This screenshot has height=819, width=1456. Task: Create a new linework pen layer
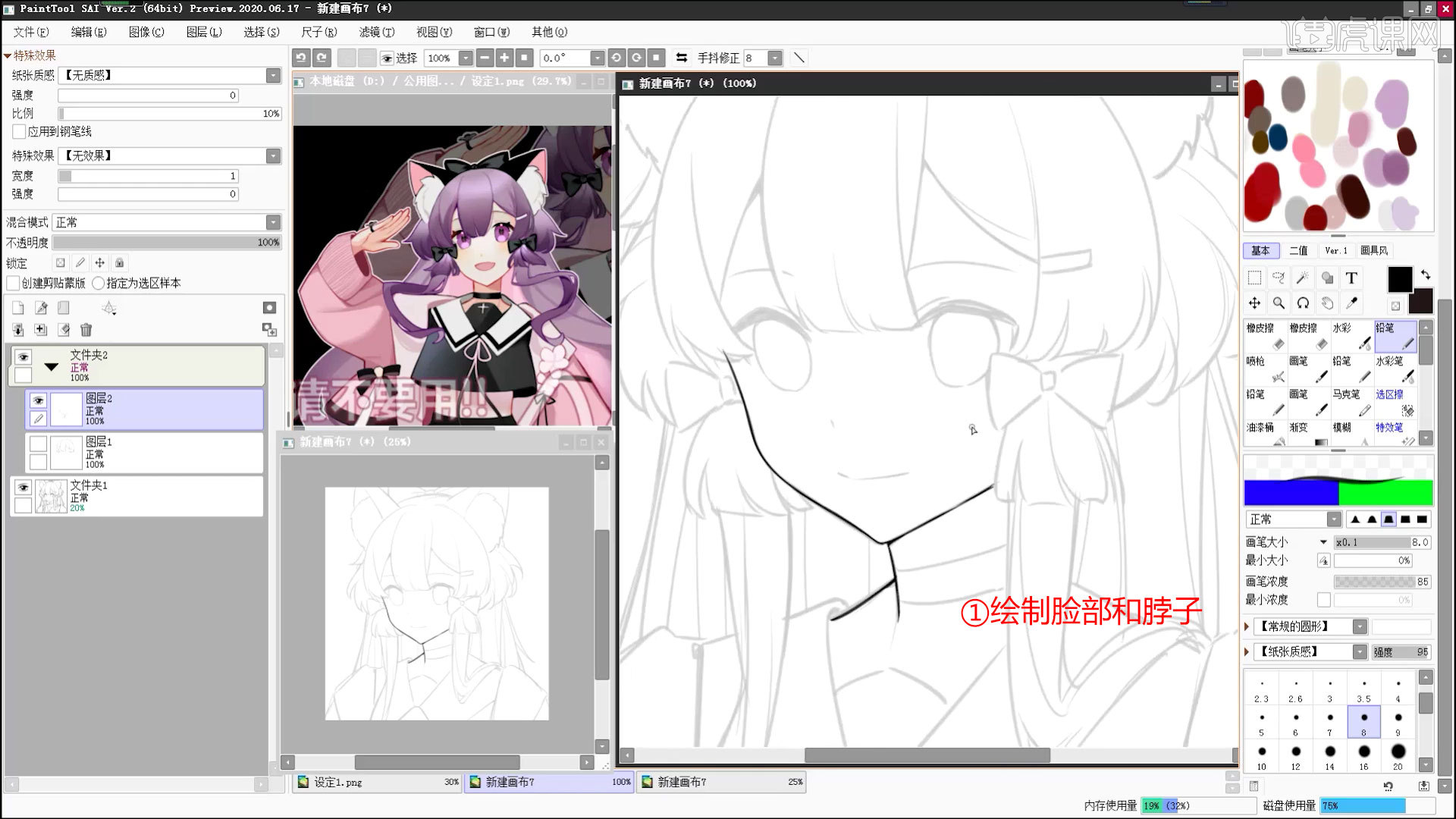pos(41,308)
